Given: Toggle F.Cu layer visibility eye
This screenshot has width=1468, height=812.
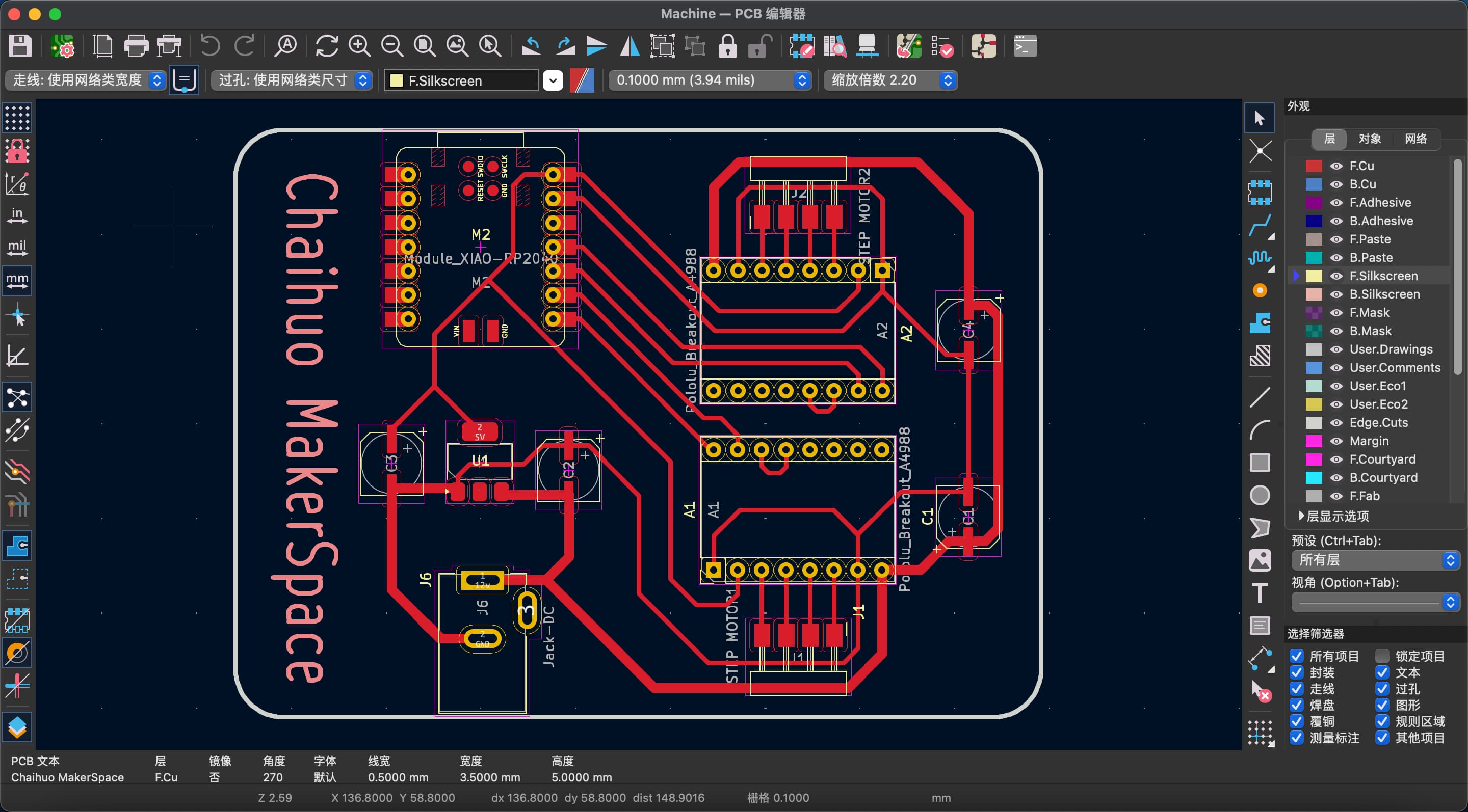Looking at the screenshot, I should click(1336, 166).
